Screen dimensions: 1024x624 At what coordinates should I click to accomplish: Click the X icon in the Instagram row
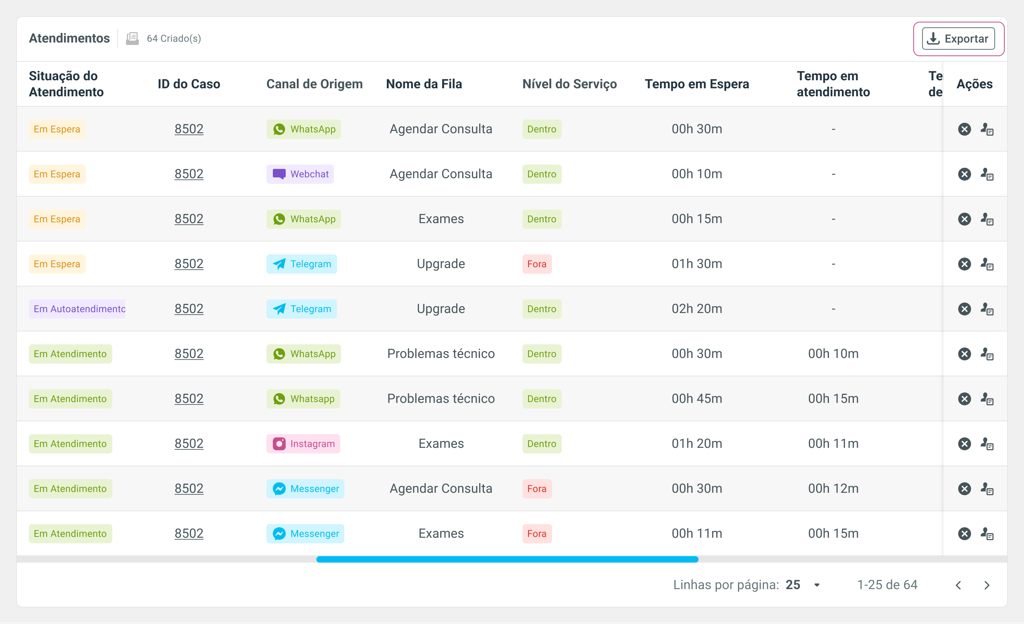pyautogui.click(x=964, y=444)
